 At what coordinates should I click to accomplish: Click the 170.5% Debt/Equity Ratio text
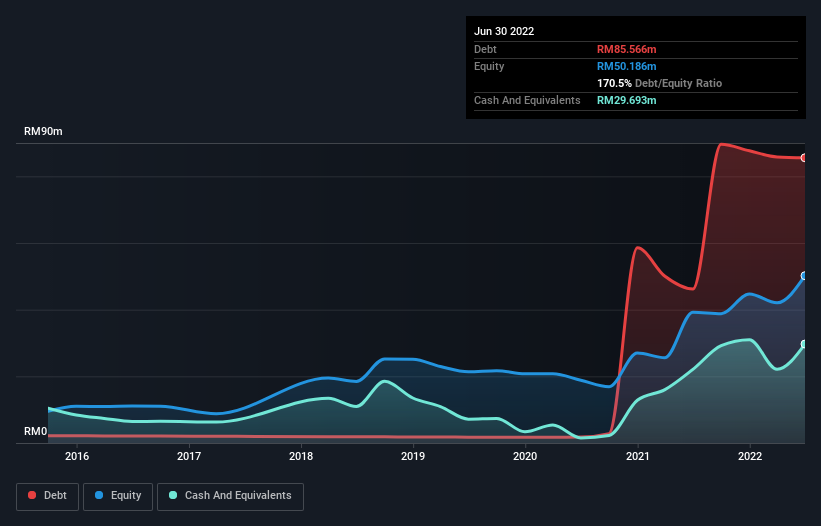coord(659,83)
